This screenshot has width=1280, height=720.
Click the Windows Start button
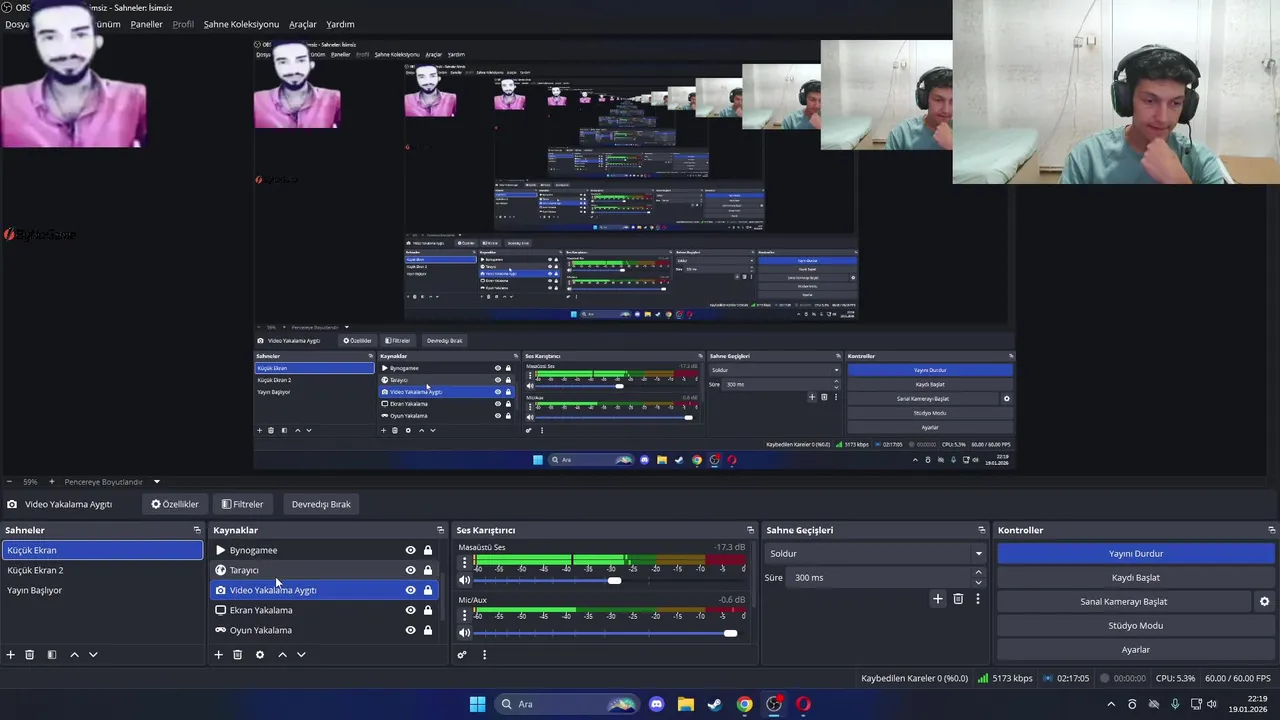coord(477,704)
